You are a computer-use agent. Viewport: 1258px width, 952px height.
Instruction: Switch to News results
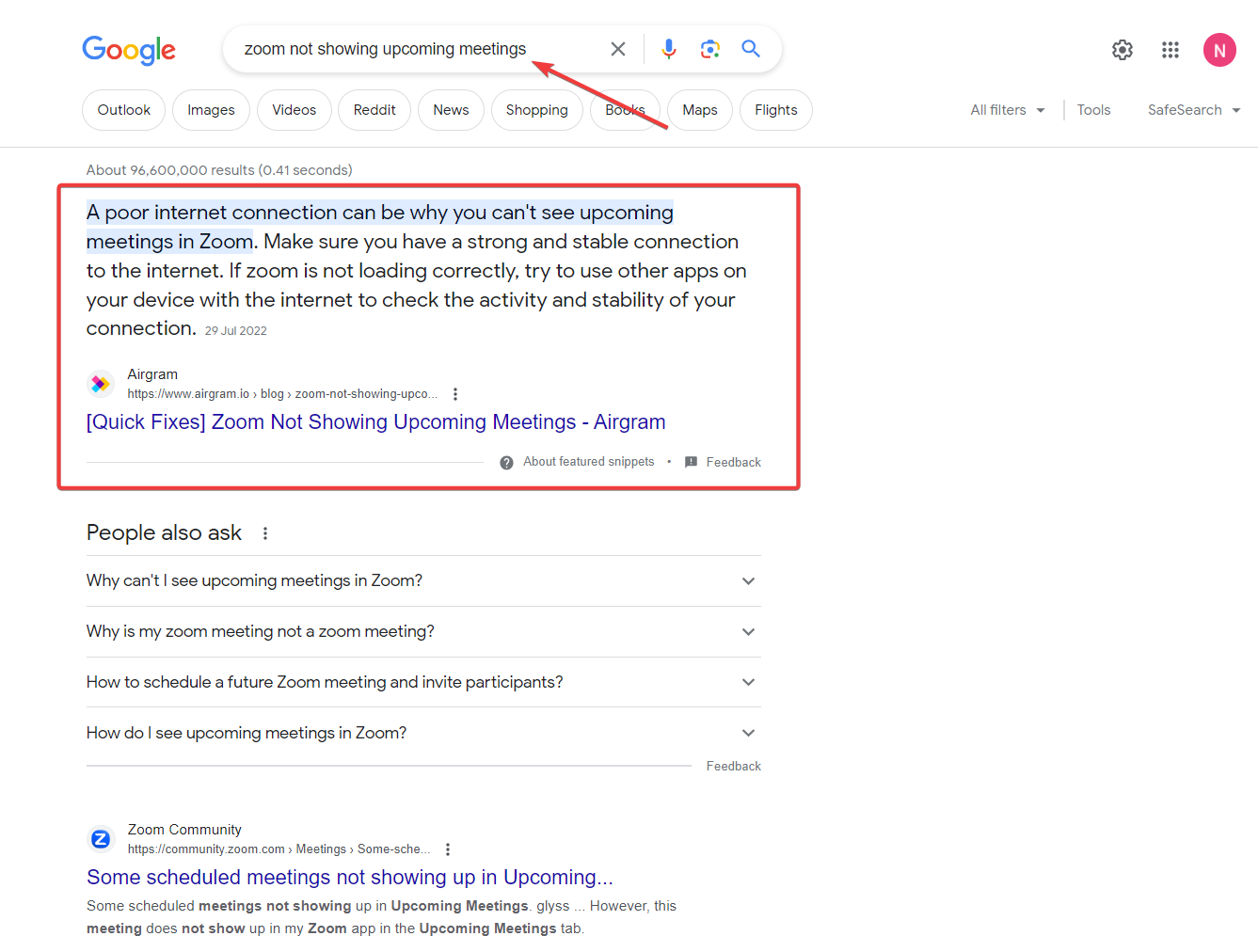[451, 110]
